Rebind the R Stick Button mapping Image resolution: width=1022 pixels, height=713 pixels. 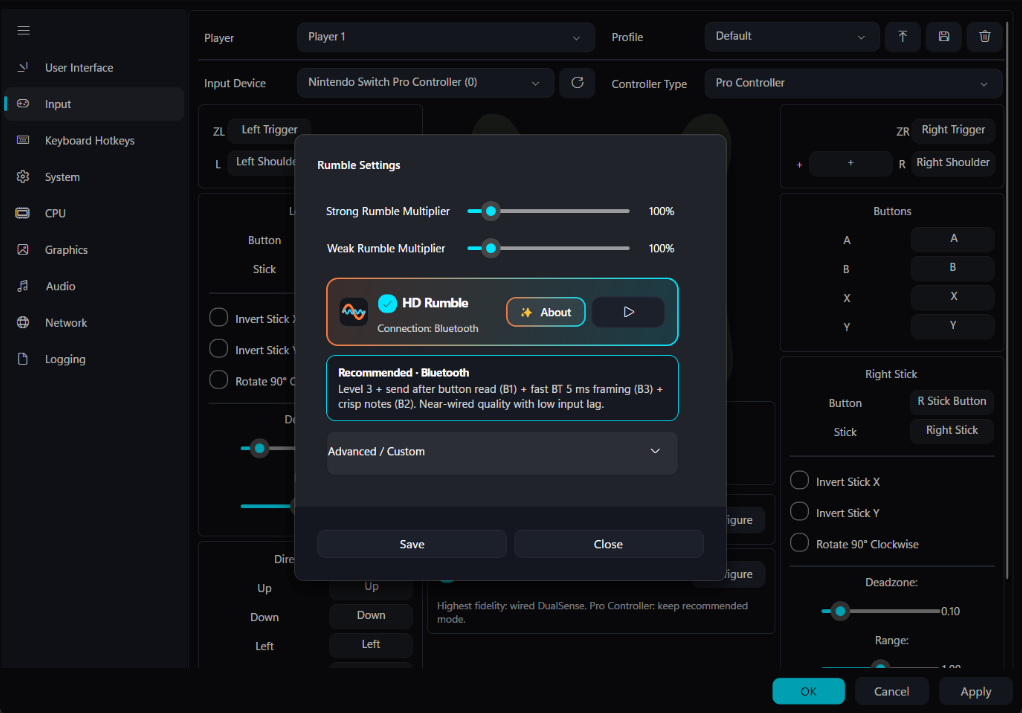[x=952, y=401]
